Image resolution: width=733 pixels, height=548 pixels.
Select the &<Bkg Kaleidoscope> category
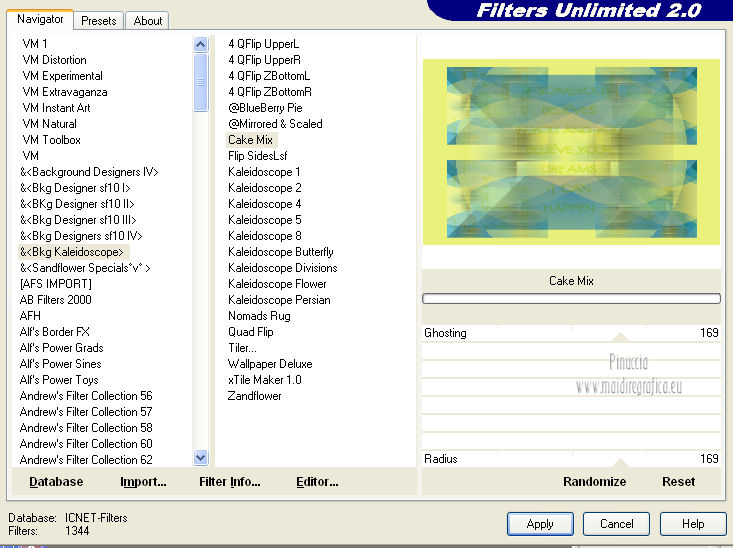coord(72,252)
